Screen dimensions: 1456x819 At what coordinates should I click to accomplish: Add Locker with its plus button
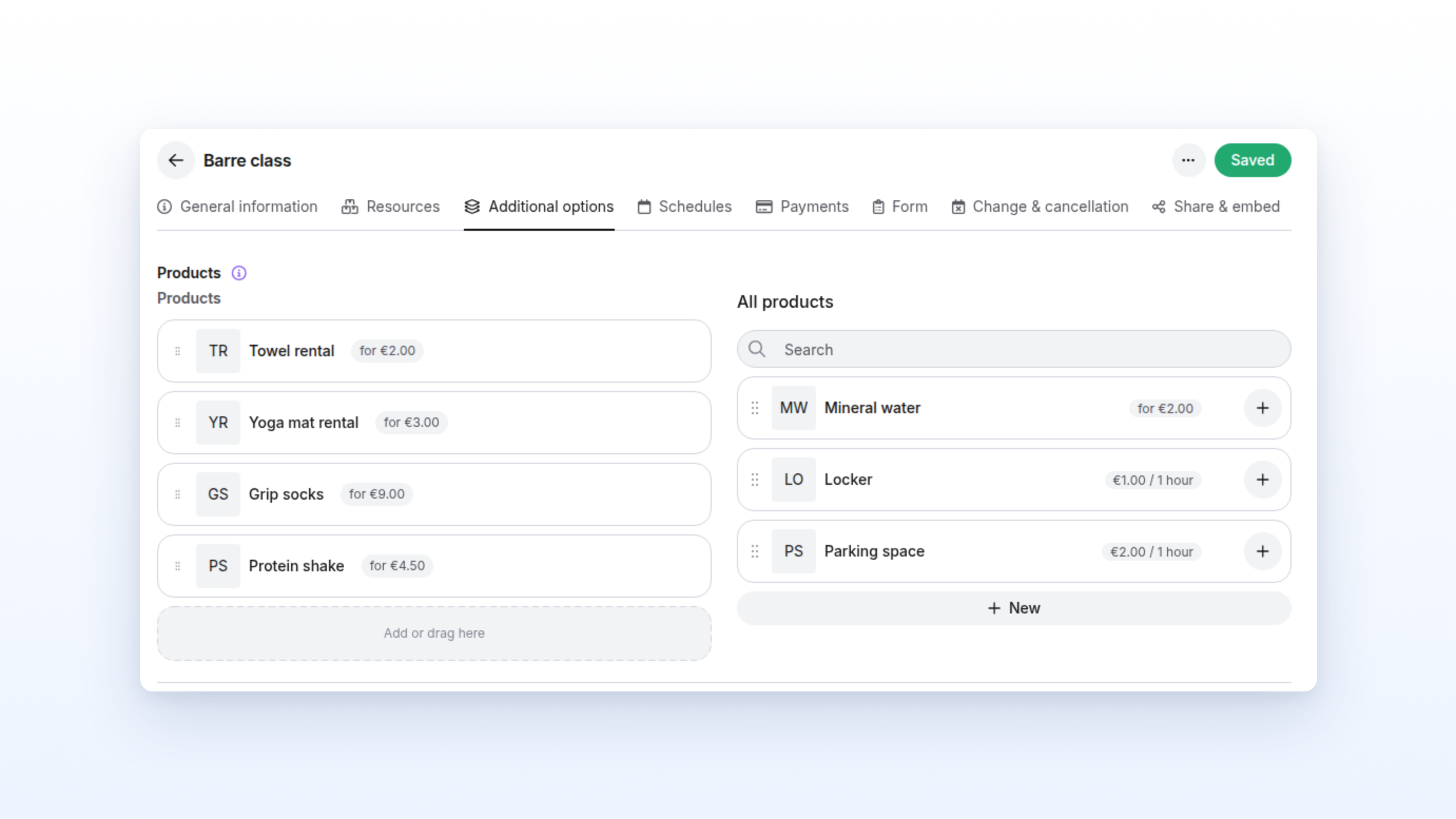pos(1262,480)
